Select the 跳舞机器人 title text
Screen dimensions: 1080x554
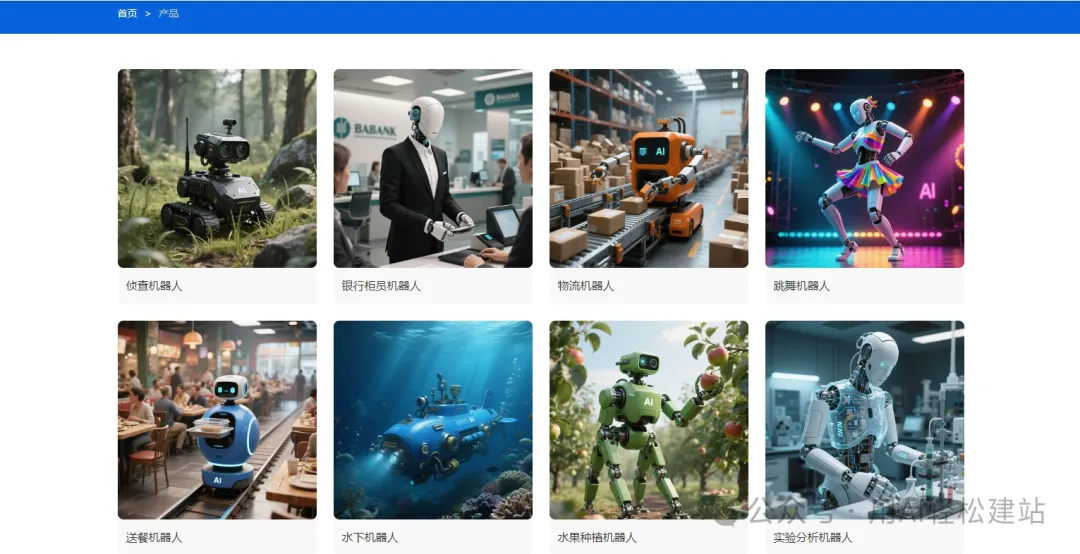(x=802, y=286)
